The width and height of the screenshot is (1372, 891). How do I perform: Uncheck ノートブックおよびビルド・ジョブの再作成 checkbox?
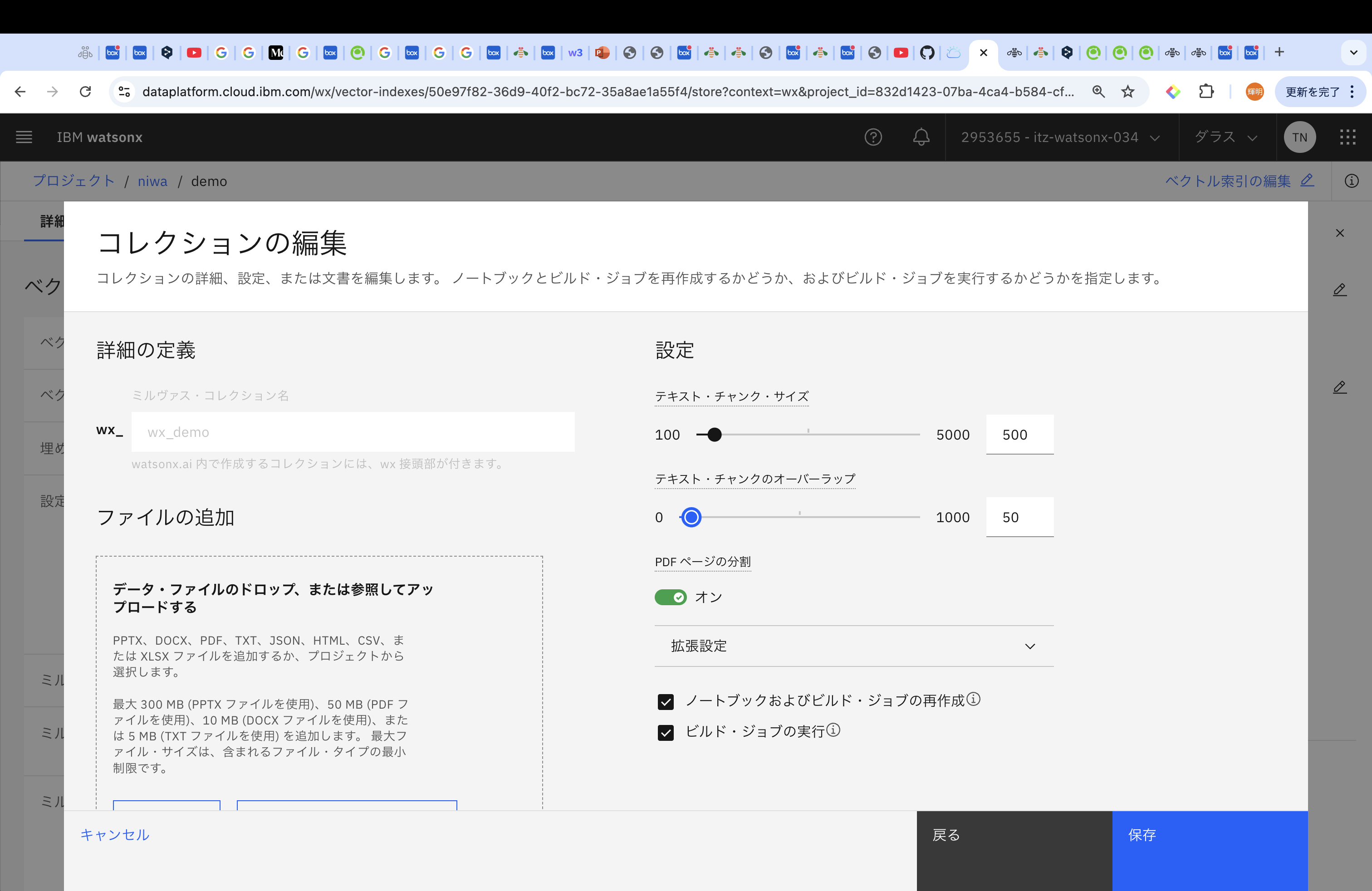coord(665,701)
